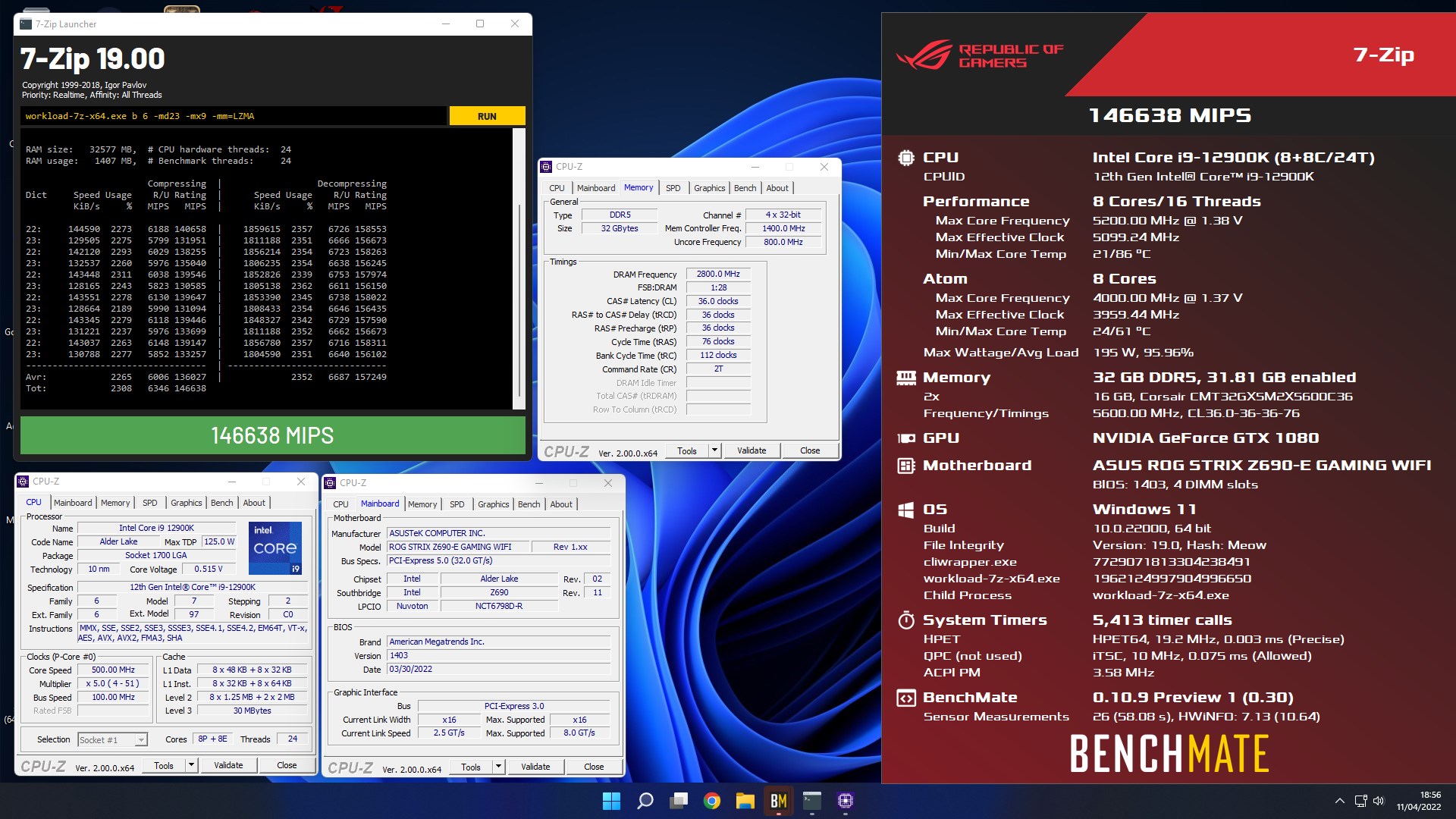Click Validate in Mainboard CPU-Z window
Image resolution: width=1456 pixels, height=819 pixels.
[x=535, y=767]
